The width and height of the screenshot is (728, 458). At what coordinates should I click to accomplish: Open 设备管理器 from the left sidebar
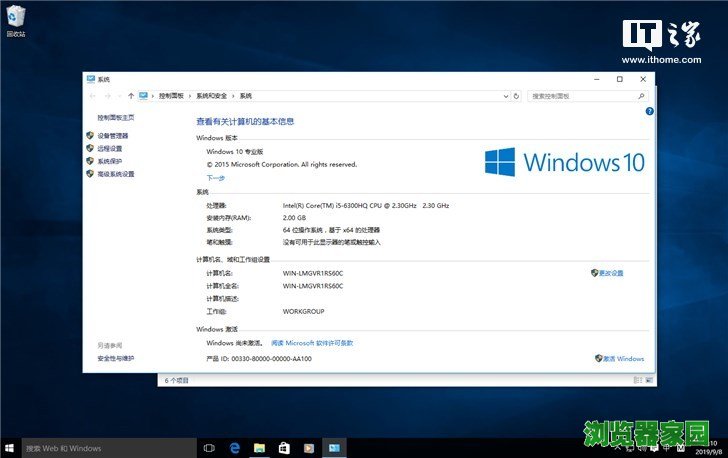tap(112, 135)
